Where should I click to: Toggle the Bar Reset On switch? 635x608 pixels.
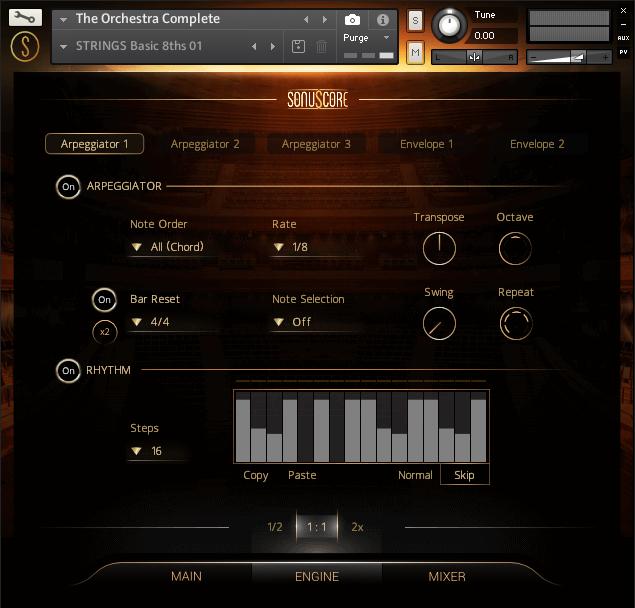click(x=104, y=300)
